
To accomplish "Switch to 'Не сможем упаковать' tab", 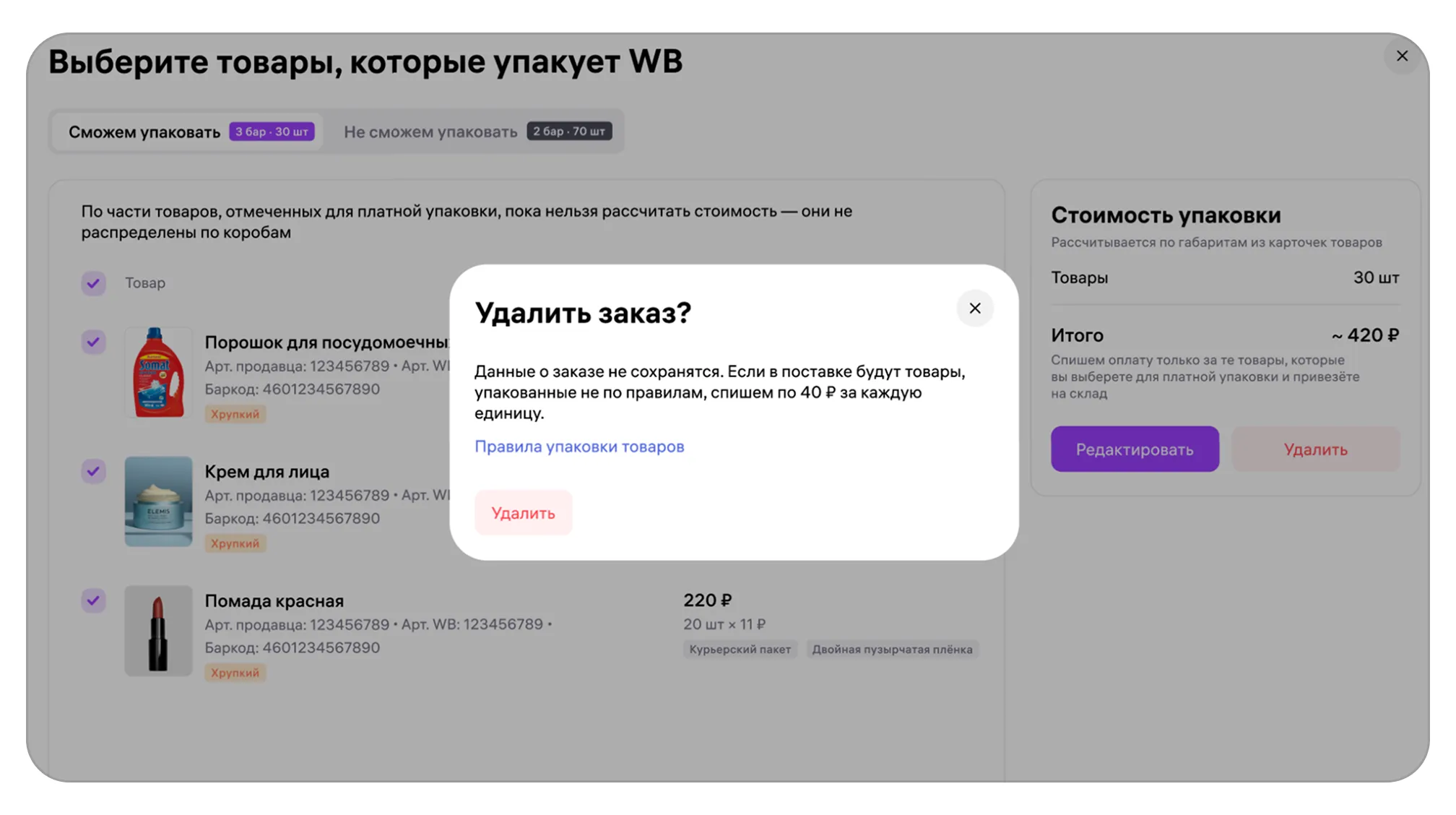I will tap(430, 132).
